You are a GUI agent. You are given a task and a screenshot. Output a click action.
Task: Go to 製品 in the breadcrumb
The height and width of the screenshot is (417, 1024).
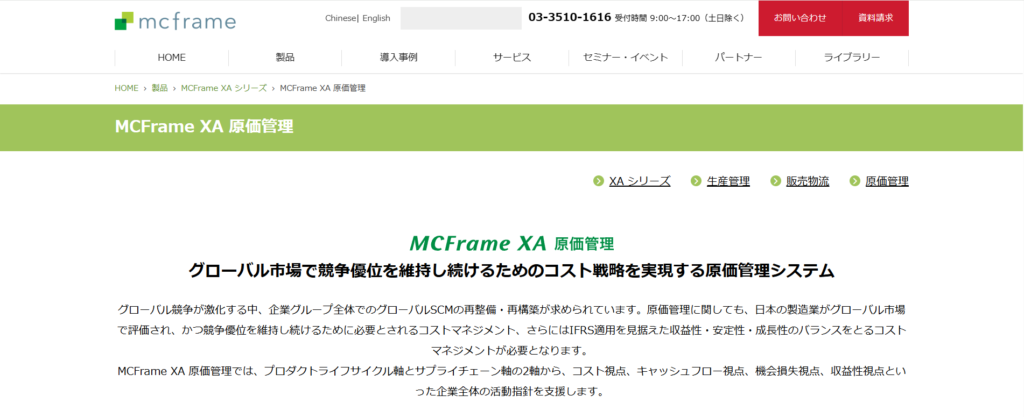point(159,88)
